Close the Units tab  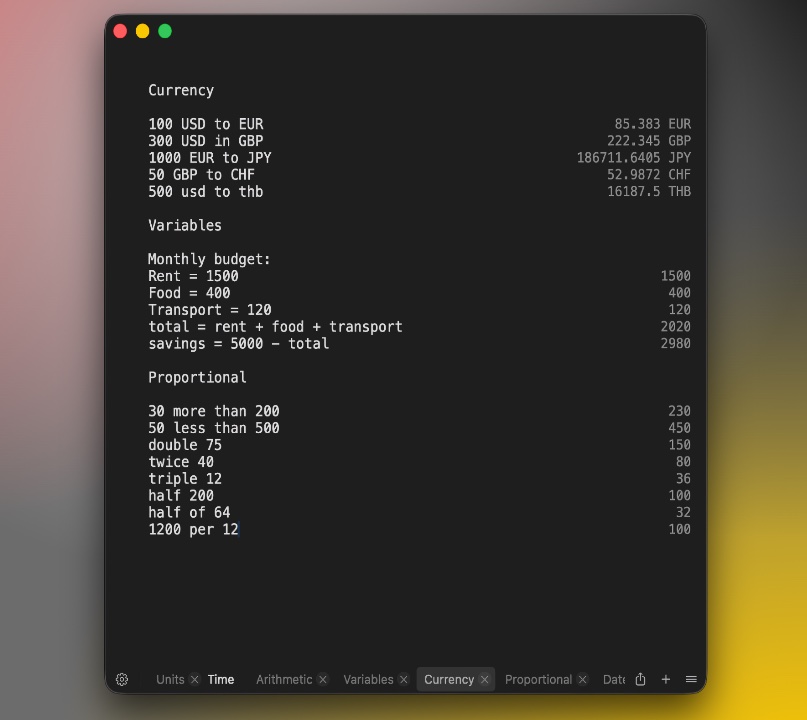coord(195,679)
